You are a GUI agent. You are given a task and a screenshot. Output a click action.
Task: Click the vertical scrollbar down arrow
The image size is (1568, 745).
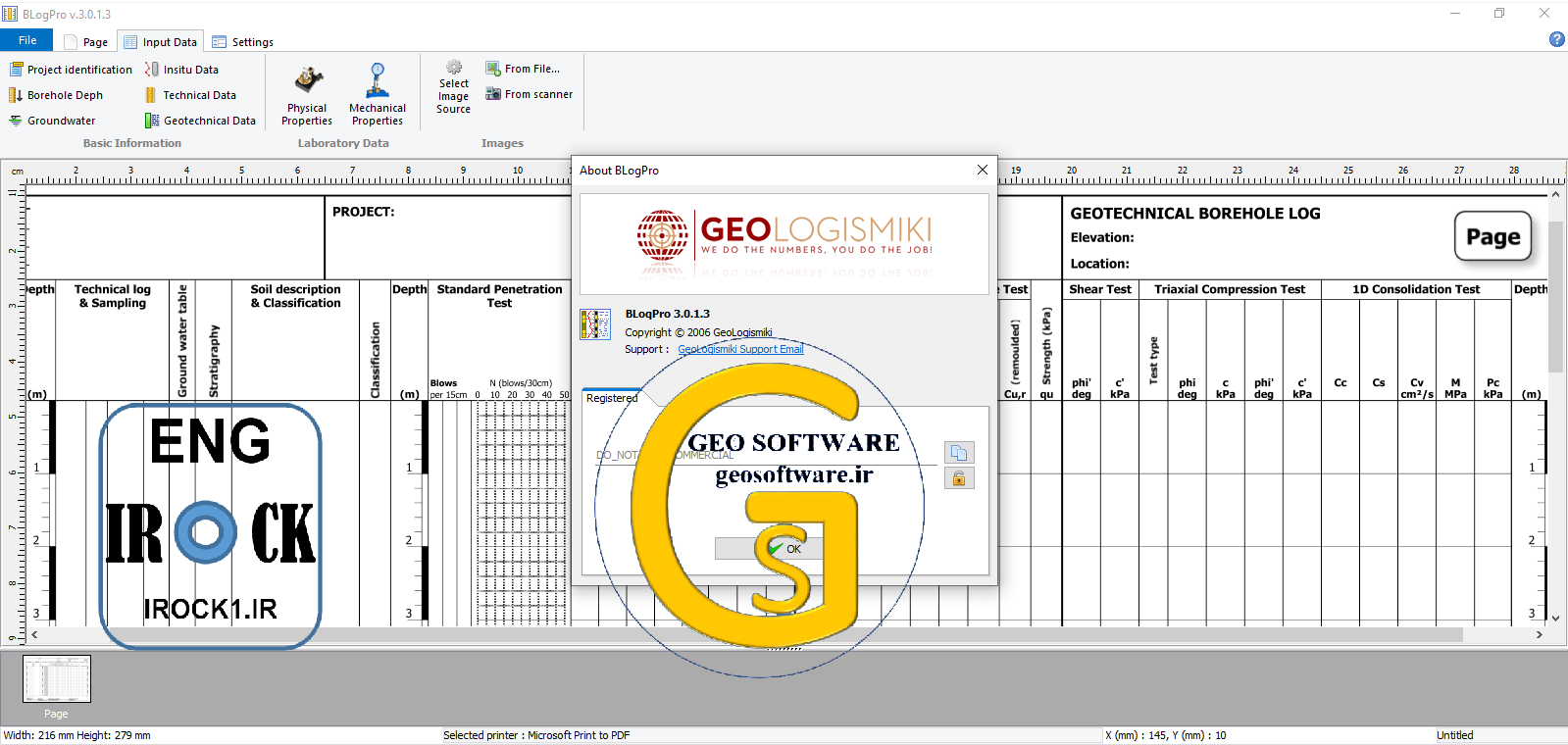(x=1555, y=619)
